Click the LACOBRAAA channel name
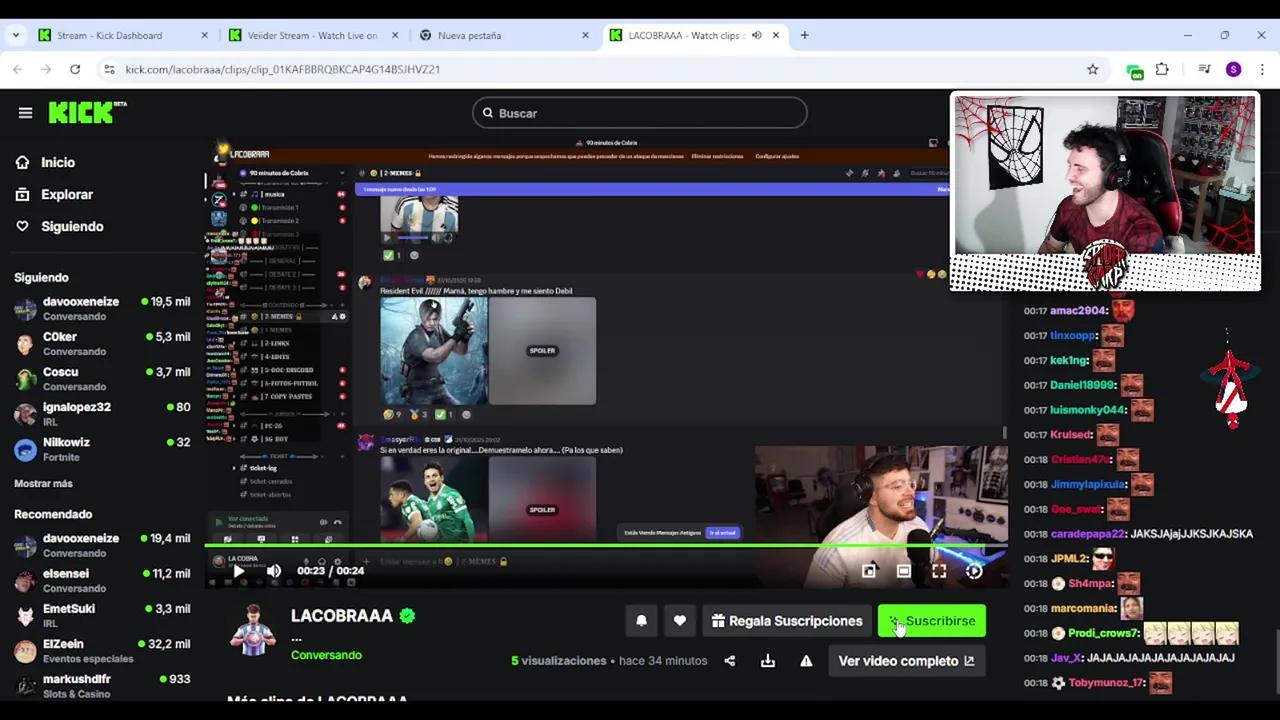The width and height of the screenshot is (1280, 720). [342, 616]
